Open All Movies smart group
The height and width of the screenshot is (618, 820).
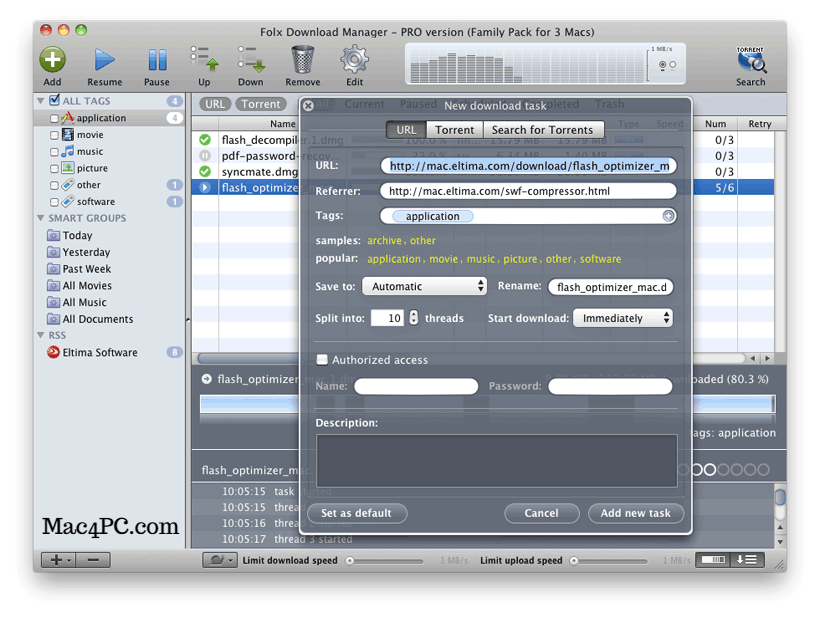pos(79,285)
